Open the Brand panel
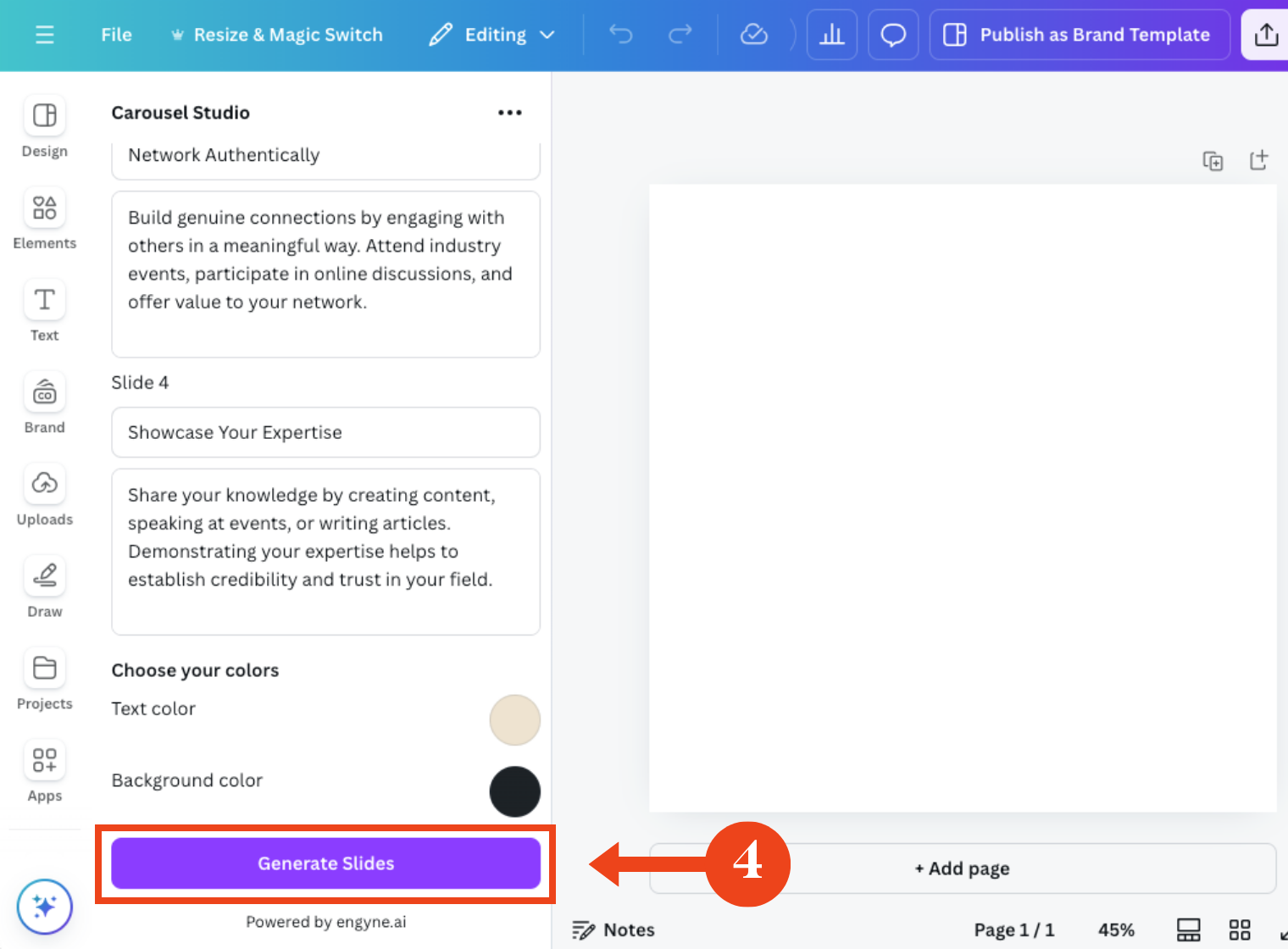Screen dimensions: 1288x949 tap(44, 403)
